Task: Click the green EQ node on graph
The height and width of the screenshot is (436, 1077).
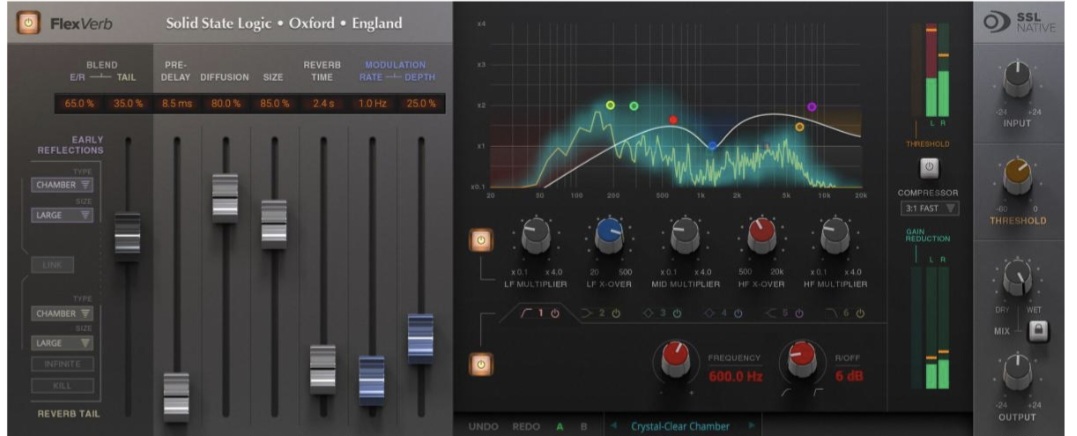Action: (x=634, y=106)
